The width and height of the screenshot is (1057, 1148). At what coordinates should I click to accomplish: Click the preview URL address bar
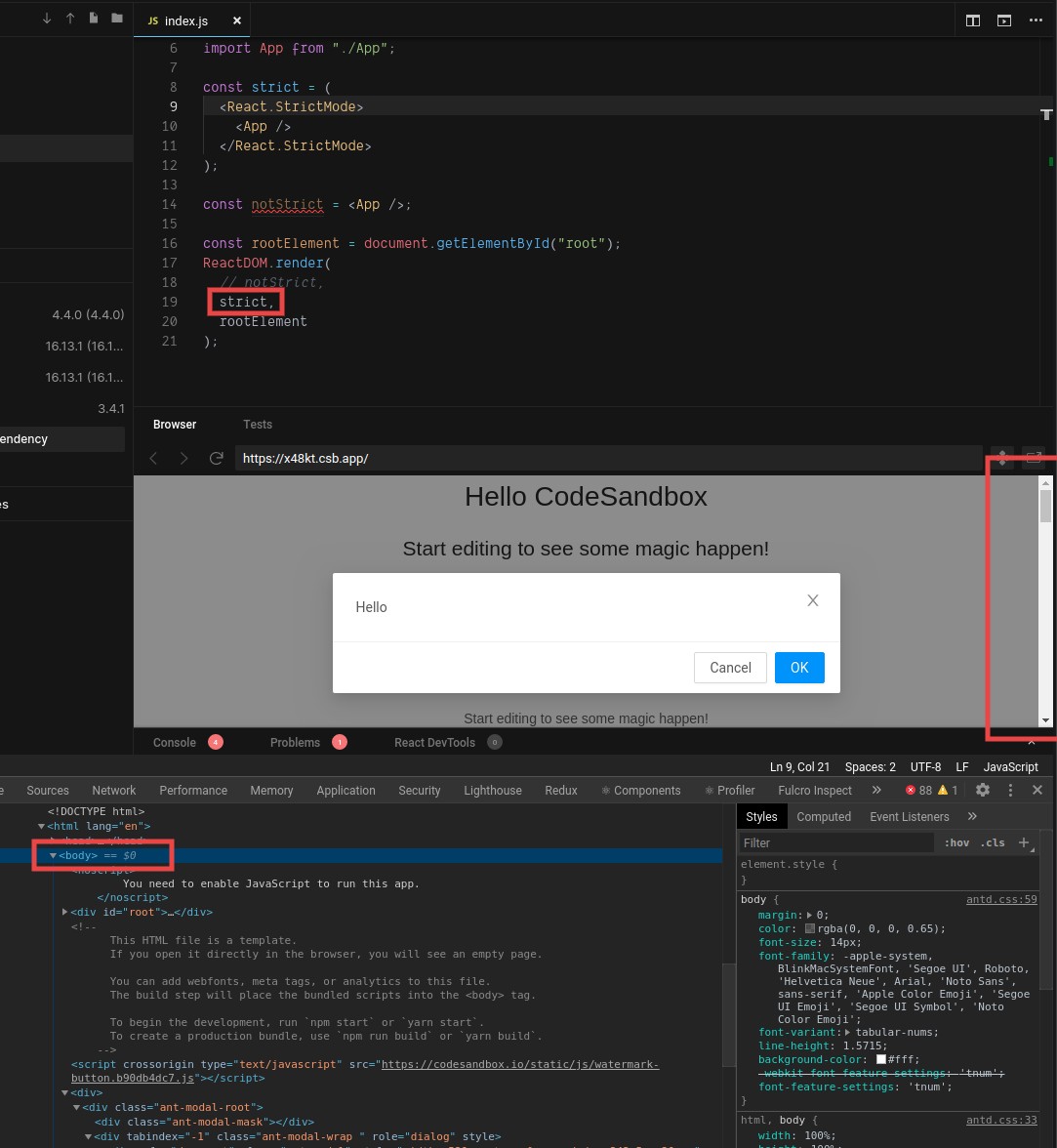click(608, 459)
